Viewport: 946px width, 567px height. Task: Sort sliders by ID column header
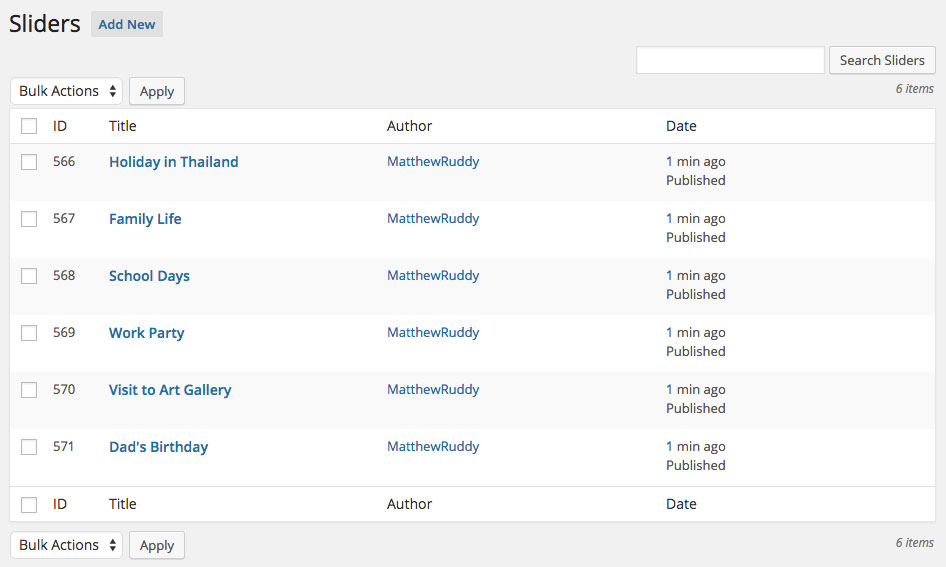(60, 126)
